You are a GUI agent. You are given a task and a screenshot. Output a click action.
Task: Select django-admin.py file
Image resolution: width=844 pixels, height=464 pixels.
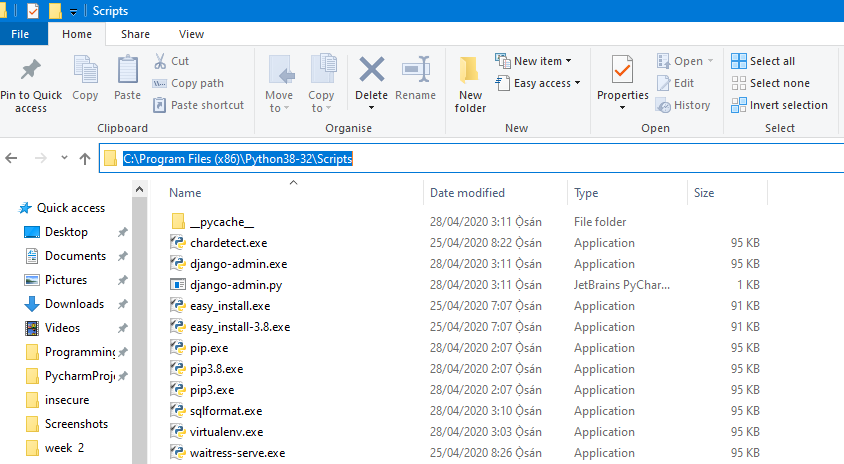click(227, 285)
